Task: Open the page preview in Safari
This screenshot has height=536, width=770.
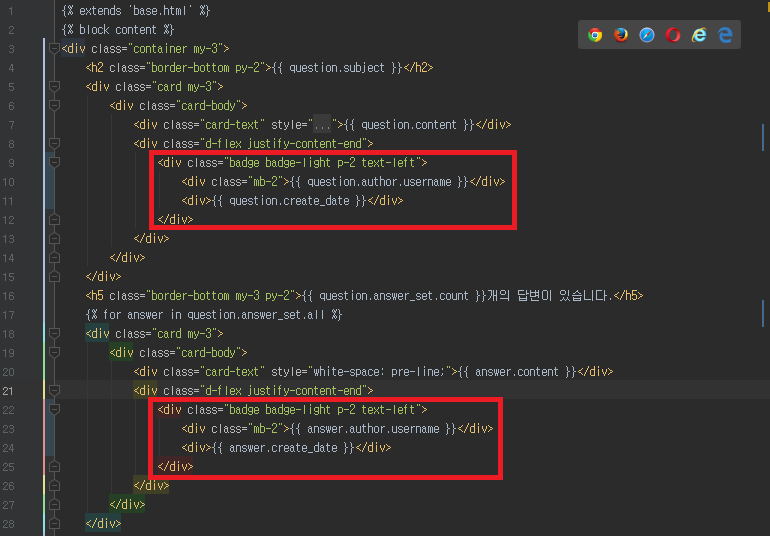Action: (x=647, y=35)
